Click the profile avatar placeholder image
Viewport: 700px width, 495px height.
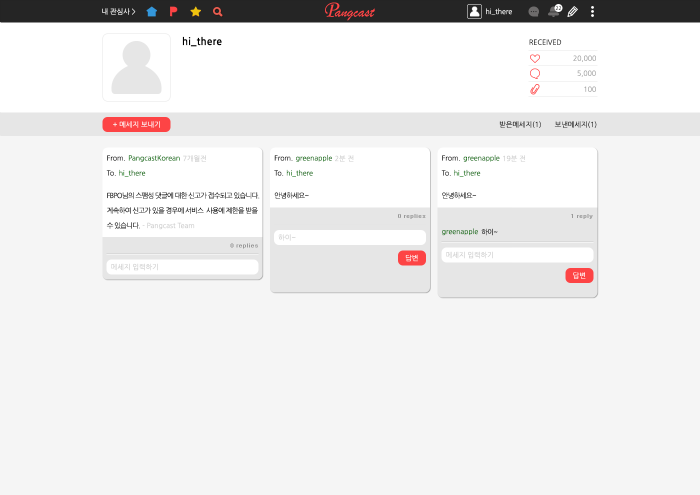click(x=136, y=68)
